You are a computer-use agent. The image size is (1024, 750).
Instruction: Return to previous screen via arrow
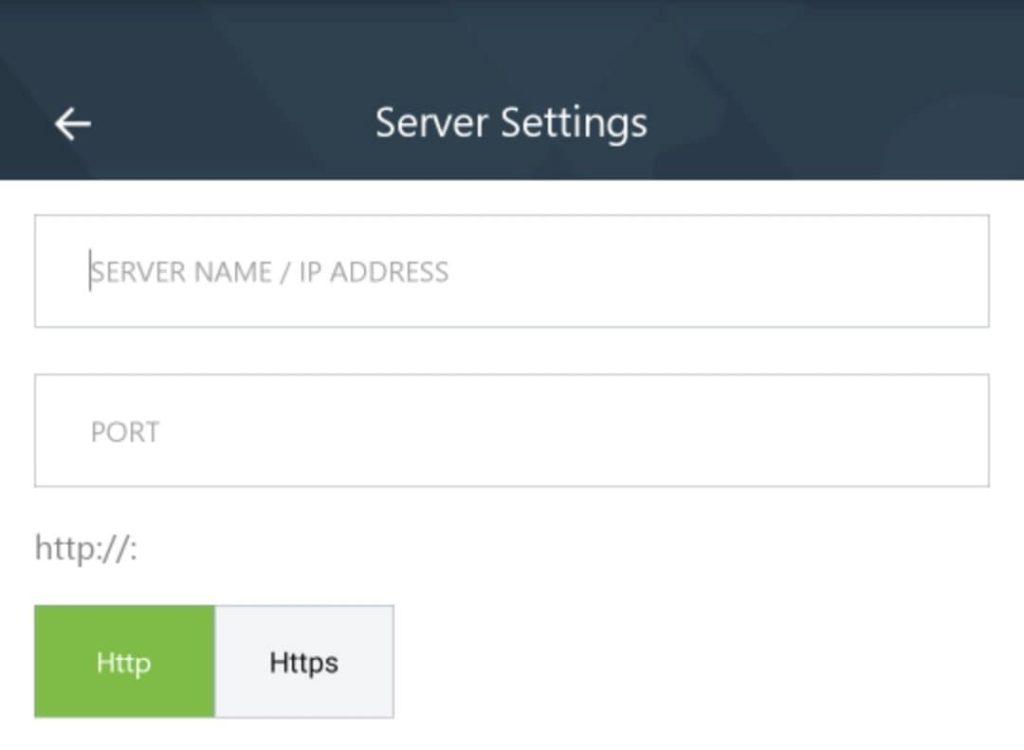pos(72,123)
